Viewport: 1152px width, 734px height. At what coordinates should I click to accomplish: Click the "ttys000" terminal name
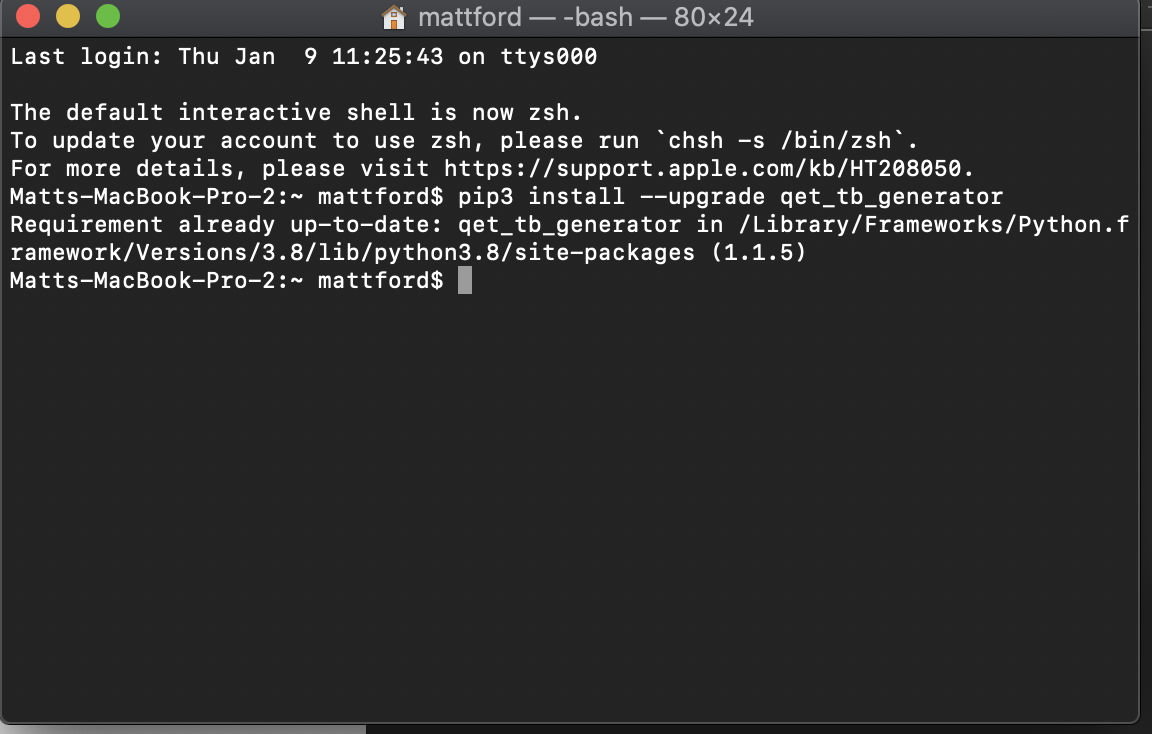pos(549,57)
